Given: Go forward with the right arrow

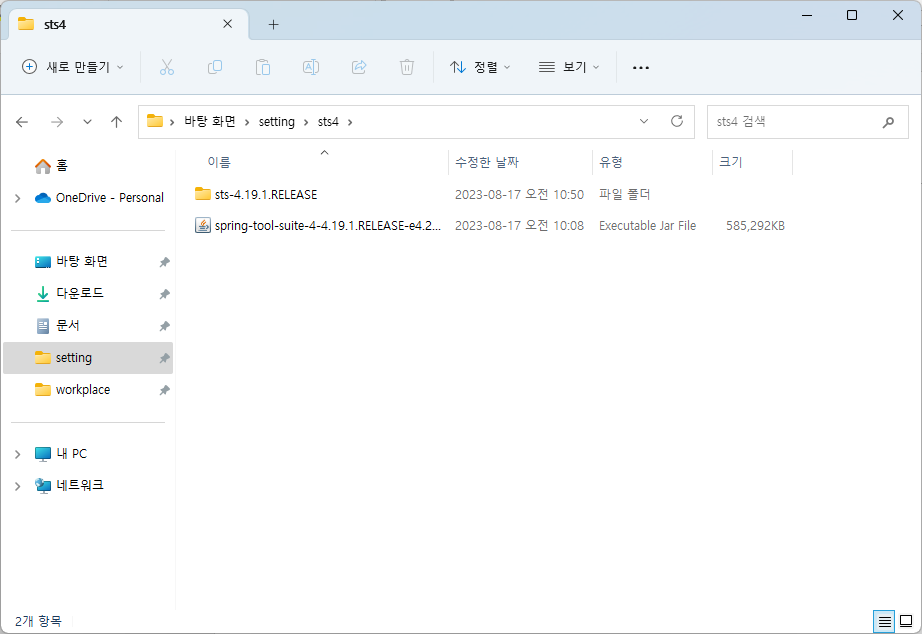Looking at the screenshot, I should click(x=57, y=122).
